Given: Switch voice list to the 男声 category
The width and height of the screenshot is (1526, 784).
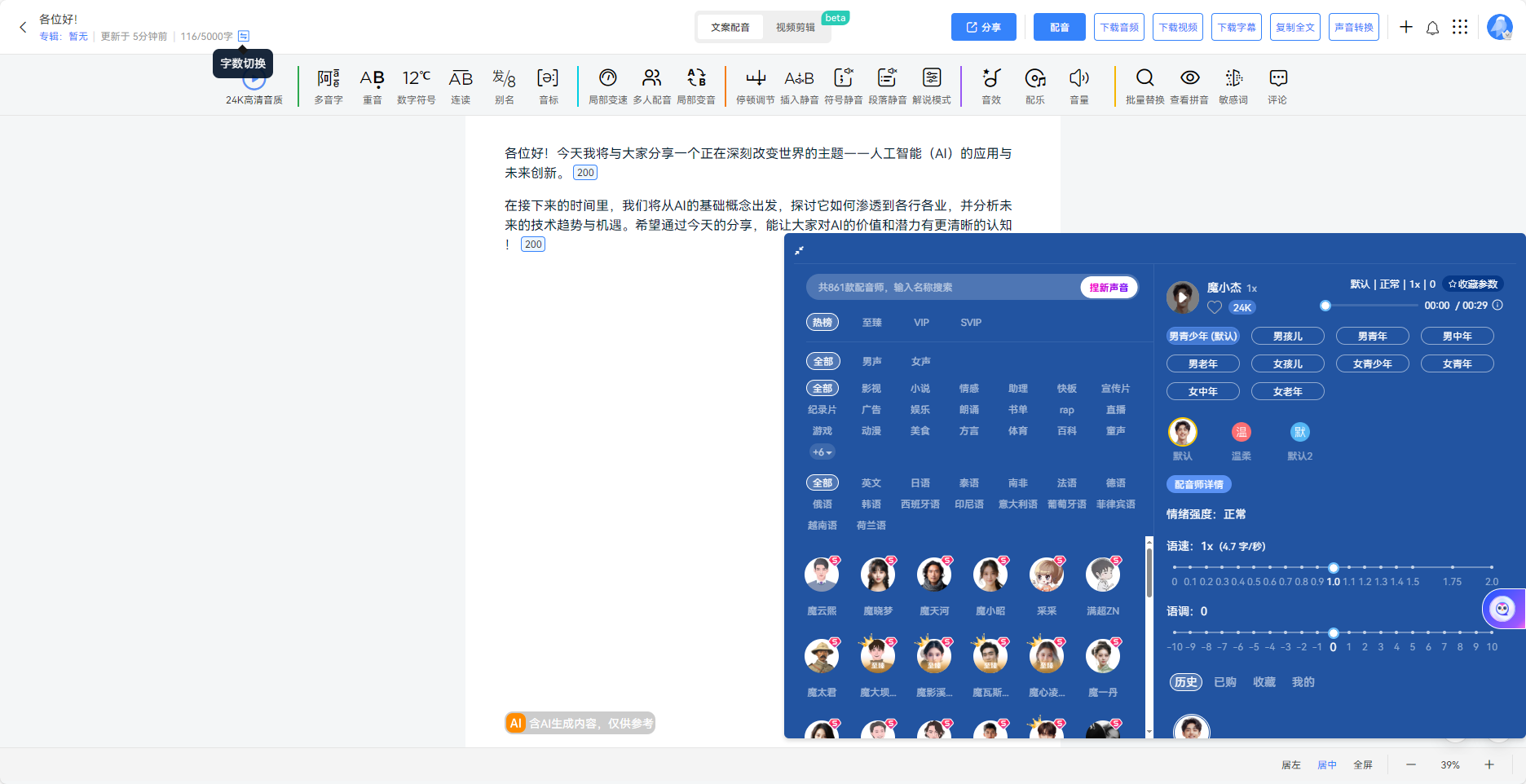Looking at the screenshot, I should click(x=871, y=360).
